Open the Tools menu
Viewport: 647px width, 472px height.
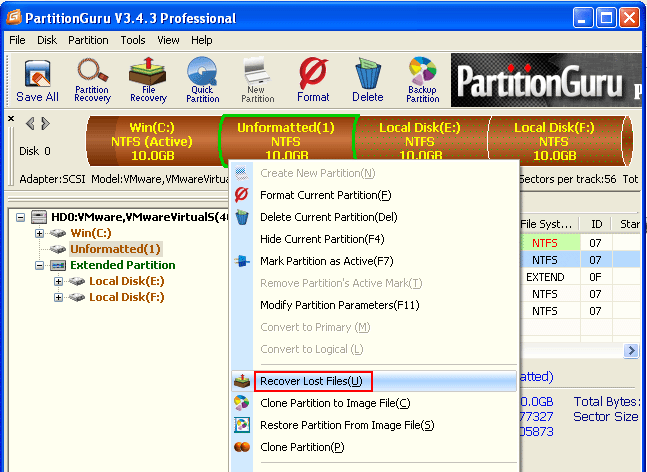[x=133, y=40]
